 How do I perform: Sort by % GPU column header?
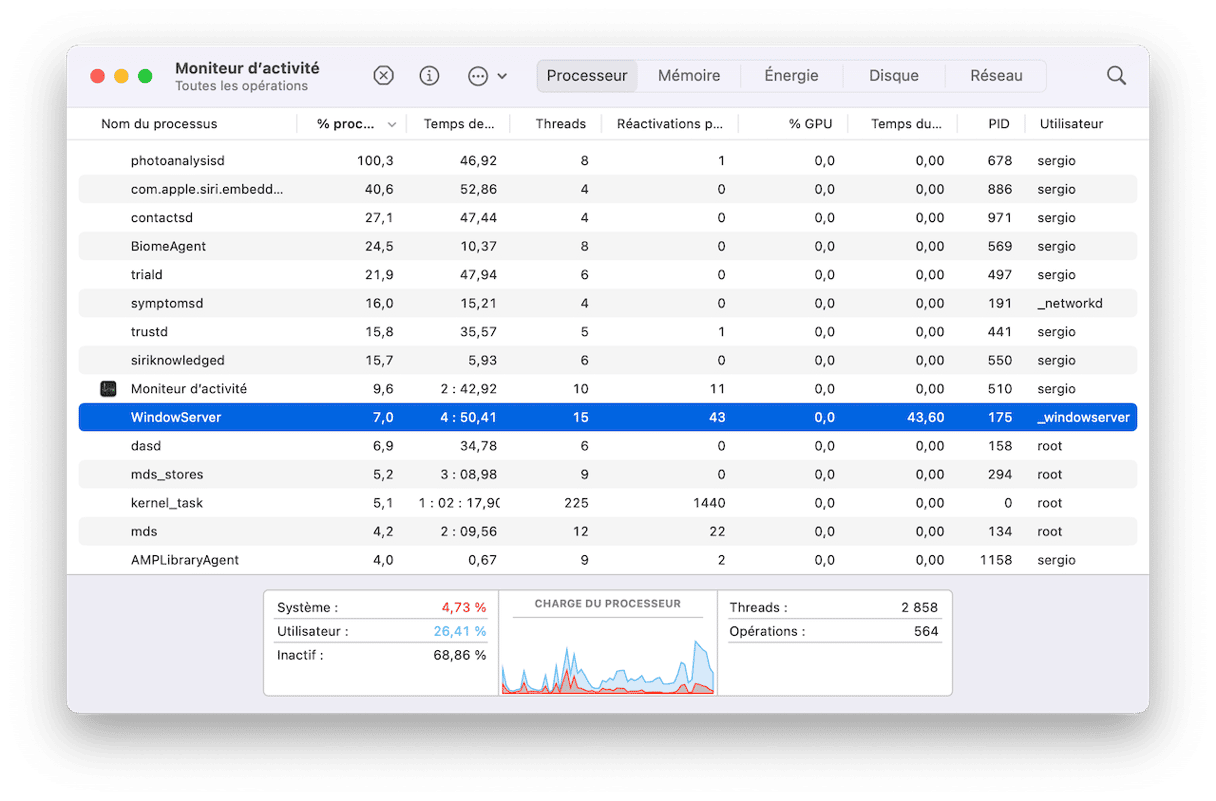(x=810, y=124)
